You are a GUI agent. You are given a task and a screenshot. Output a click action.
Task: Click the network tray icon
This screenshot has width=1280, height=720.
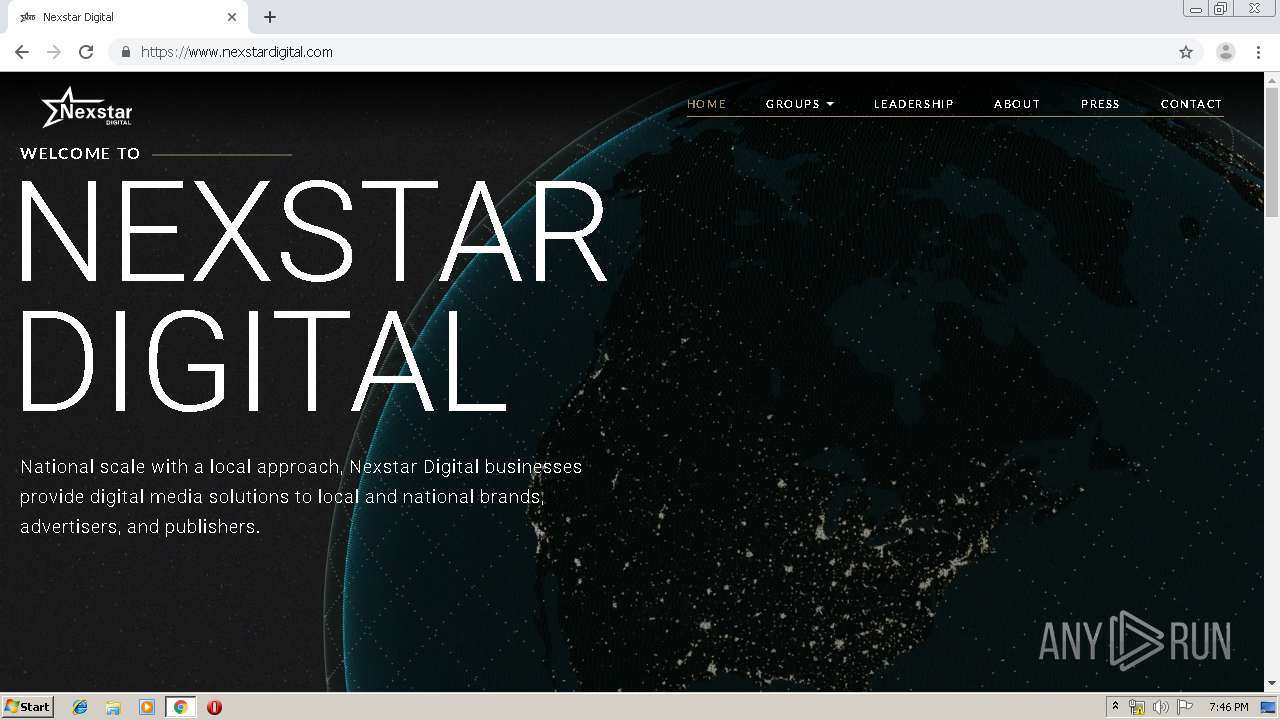coord(1137,707)
